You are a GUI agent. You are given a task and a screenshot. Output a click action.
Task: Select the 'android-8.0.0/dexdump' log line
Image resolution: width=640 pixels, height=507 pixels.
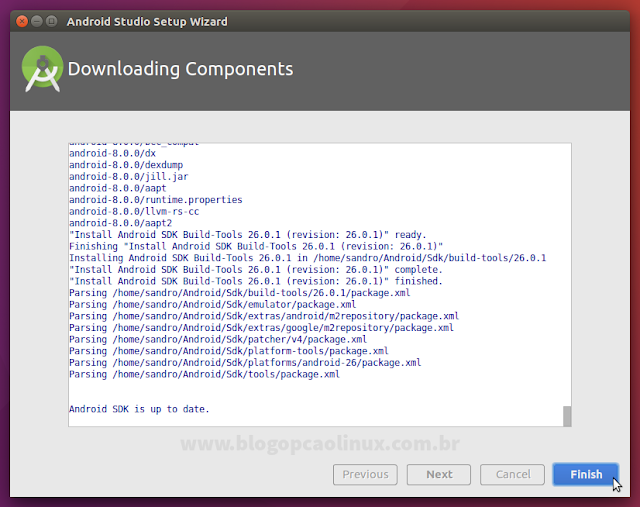click(x=126, y=165)
